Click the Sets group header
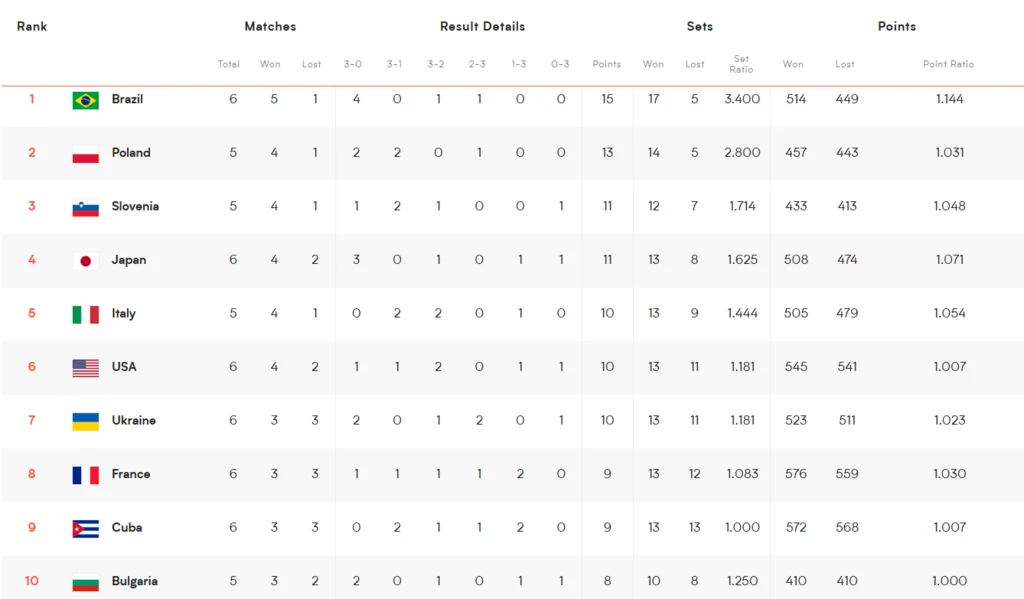 699,27
